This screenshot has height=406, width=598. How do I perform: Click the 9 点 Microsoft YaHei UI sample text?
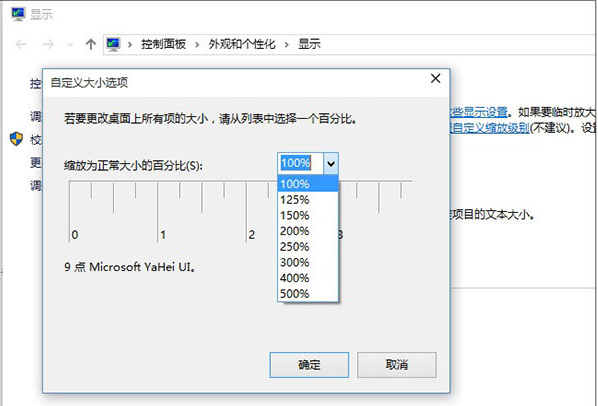click(130, 266)
